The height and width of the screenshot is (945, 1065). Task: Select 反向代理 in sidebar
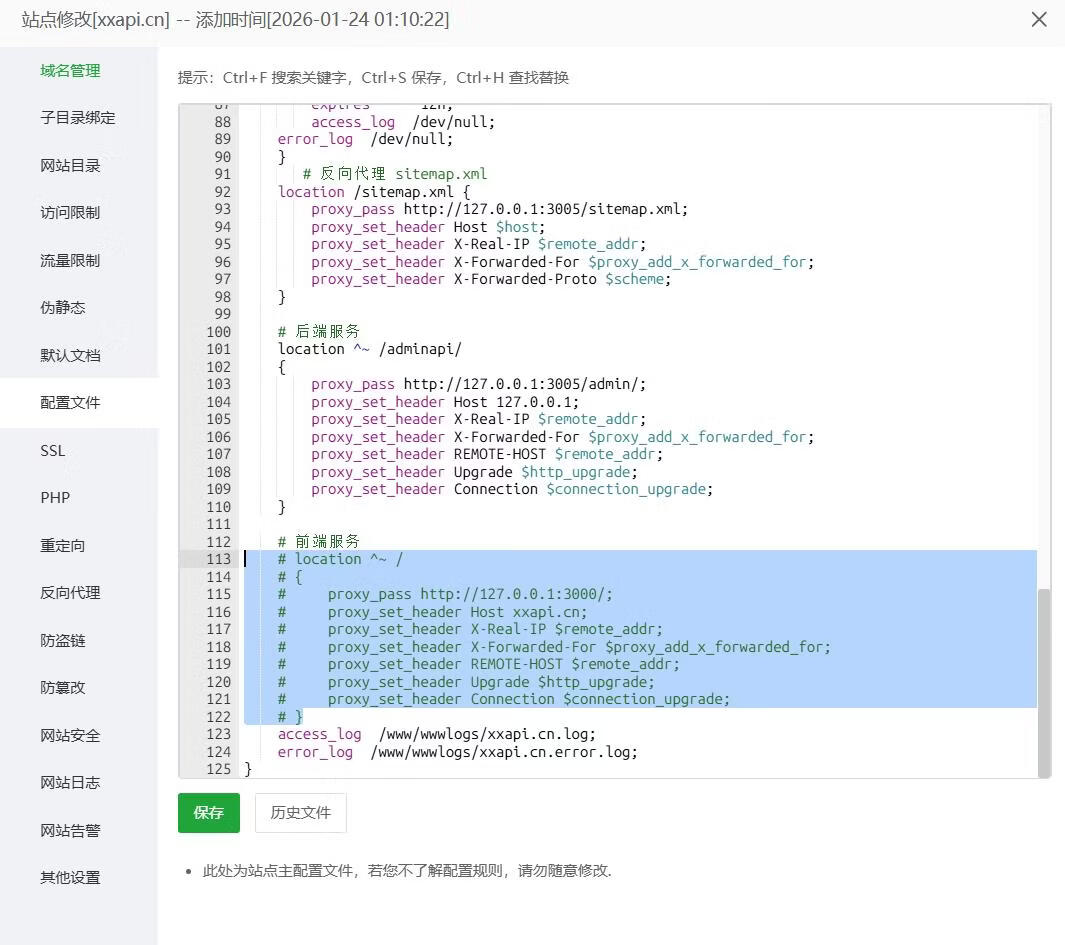70,593
